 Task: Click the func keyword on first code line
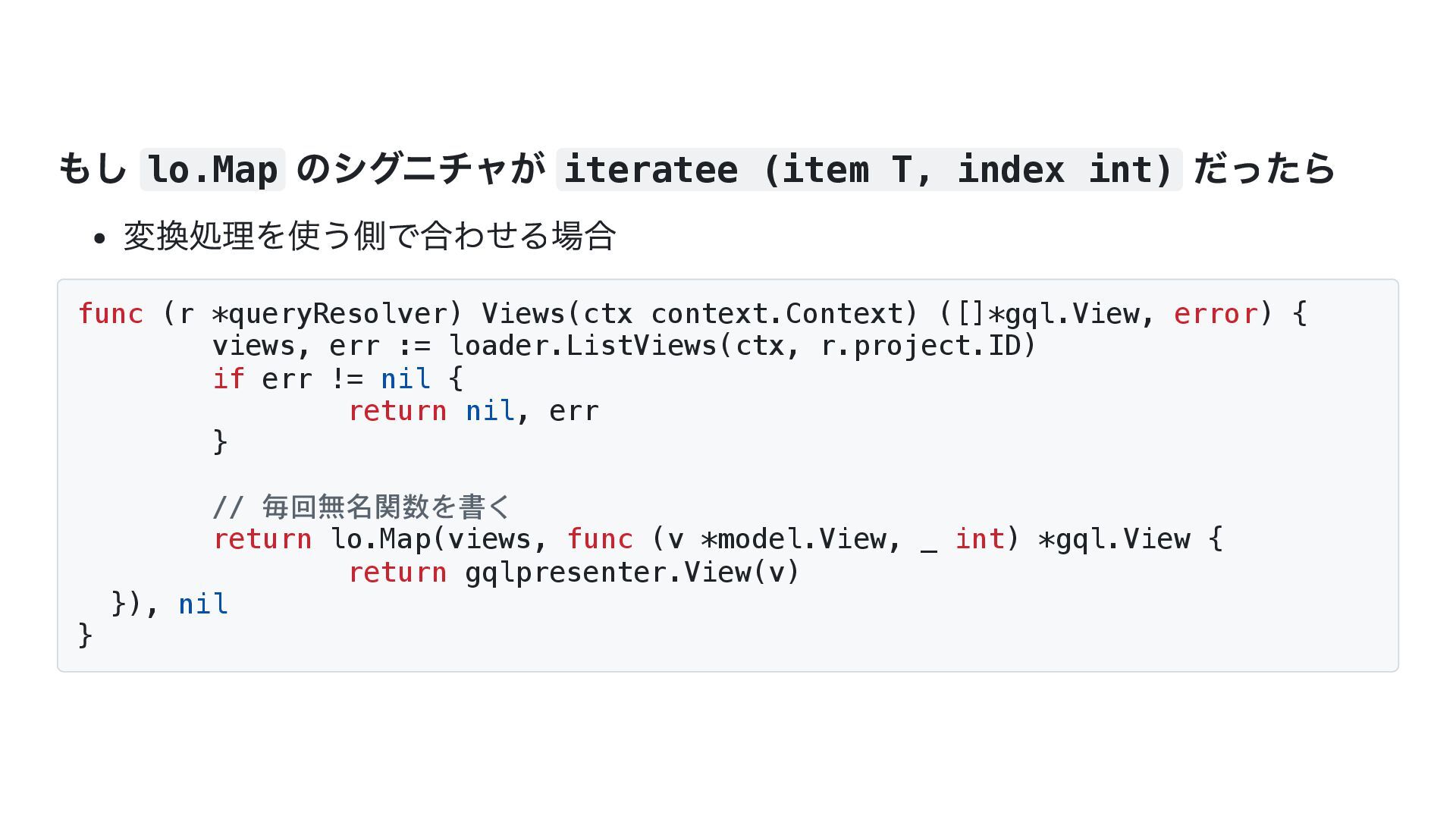111,313
